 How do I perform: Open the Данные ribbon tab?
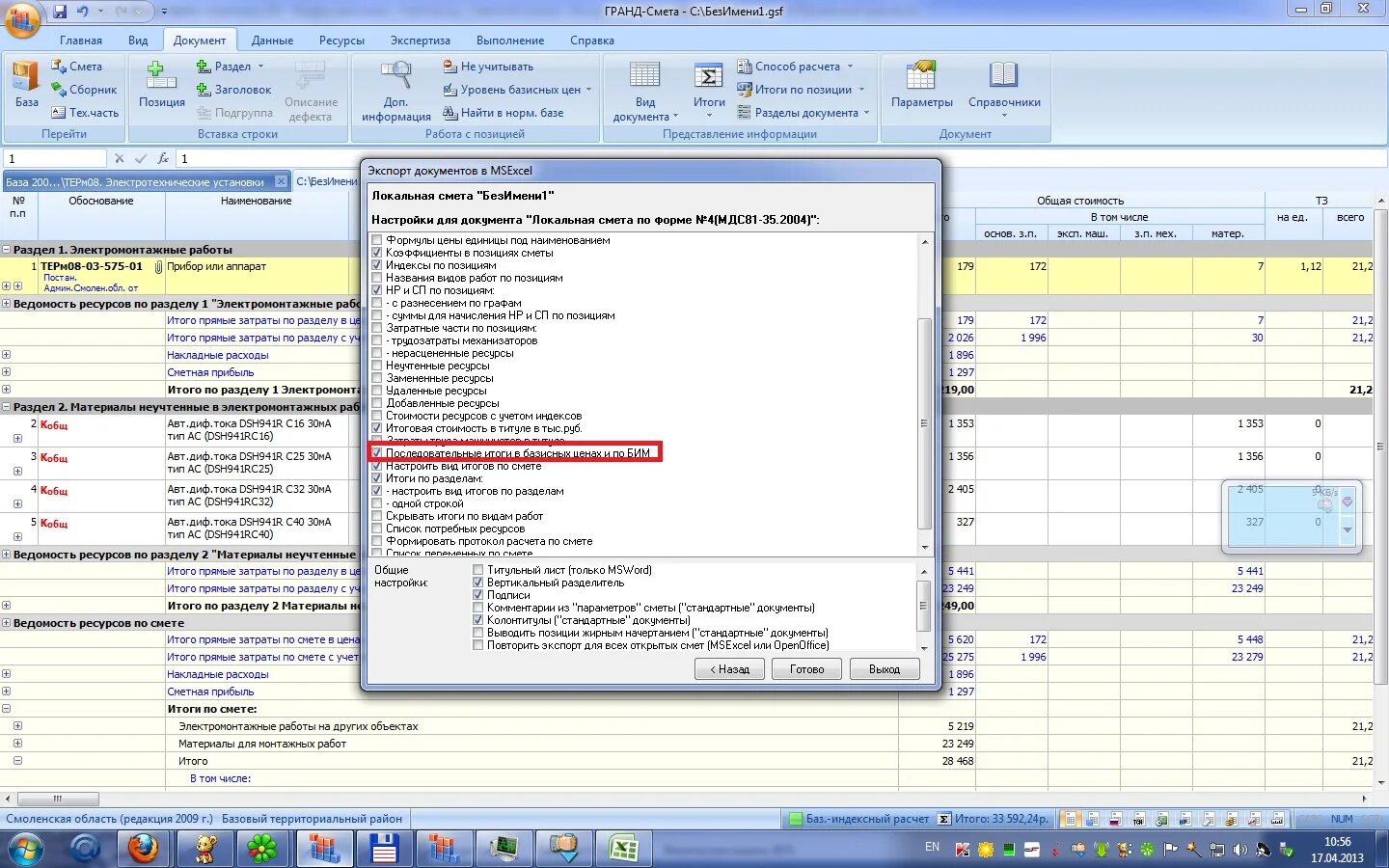[272, 41]
